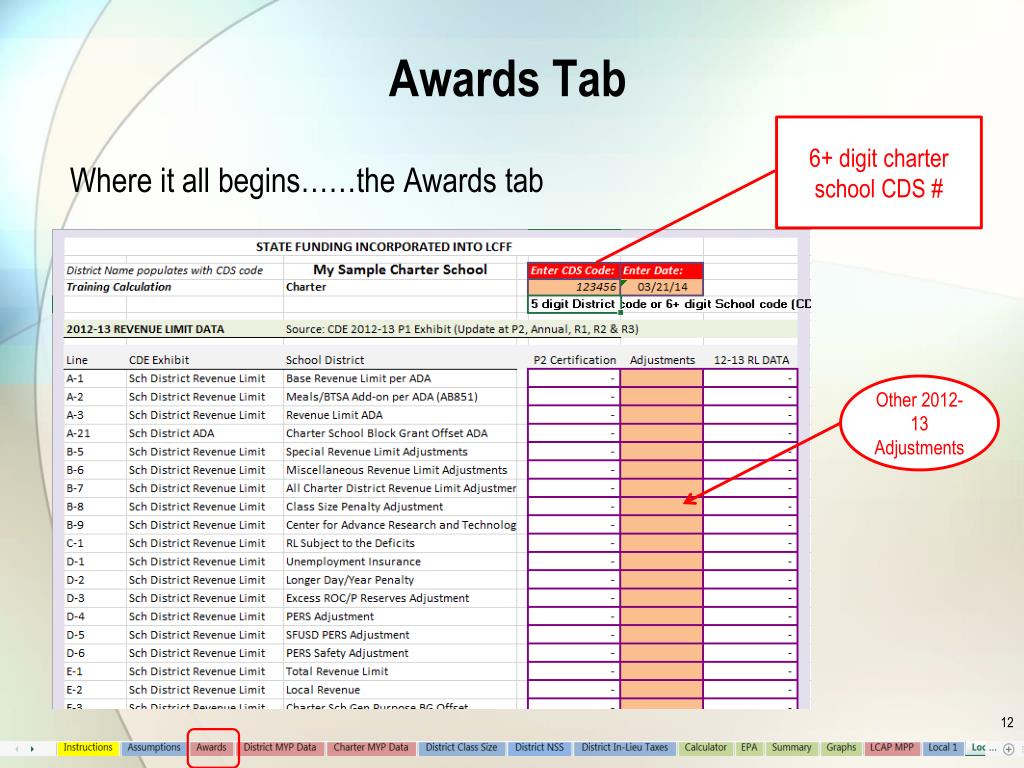Select the Awards sheet tab
The image size is (1024, 768).
[212, 748]
